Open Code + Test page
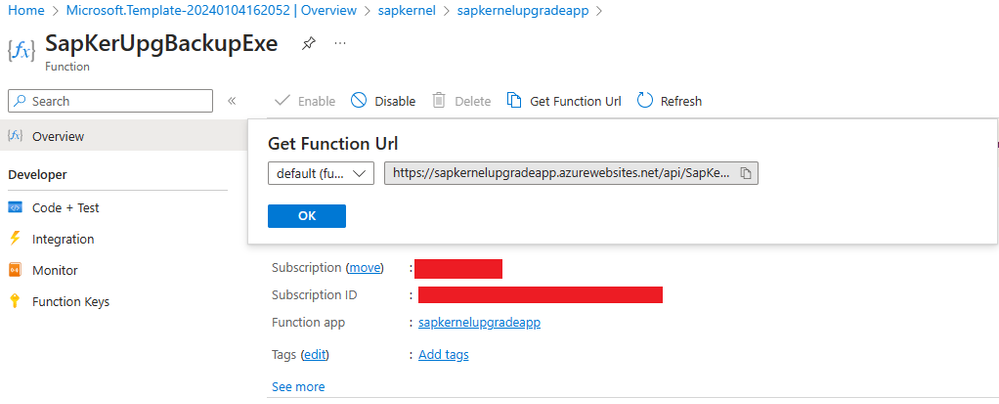This screenshot has width=999, height=404. [65, 208]
